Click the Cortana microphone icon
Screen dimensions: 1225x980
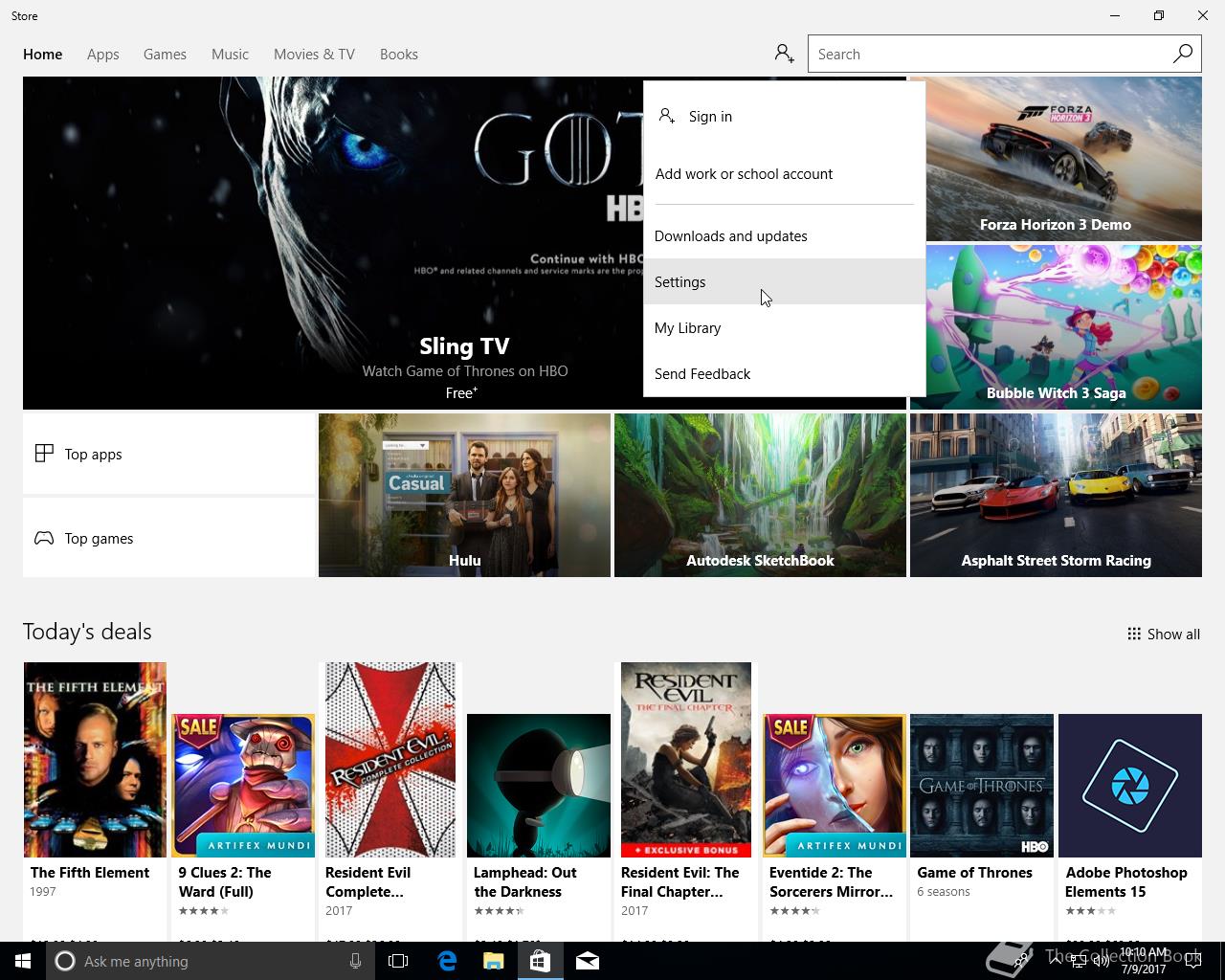pyautogui.click(x=355, y=961)
